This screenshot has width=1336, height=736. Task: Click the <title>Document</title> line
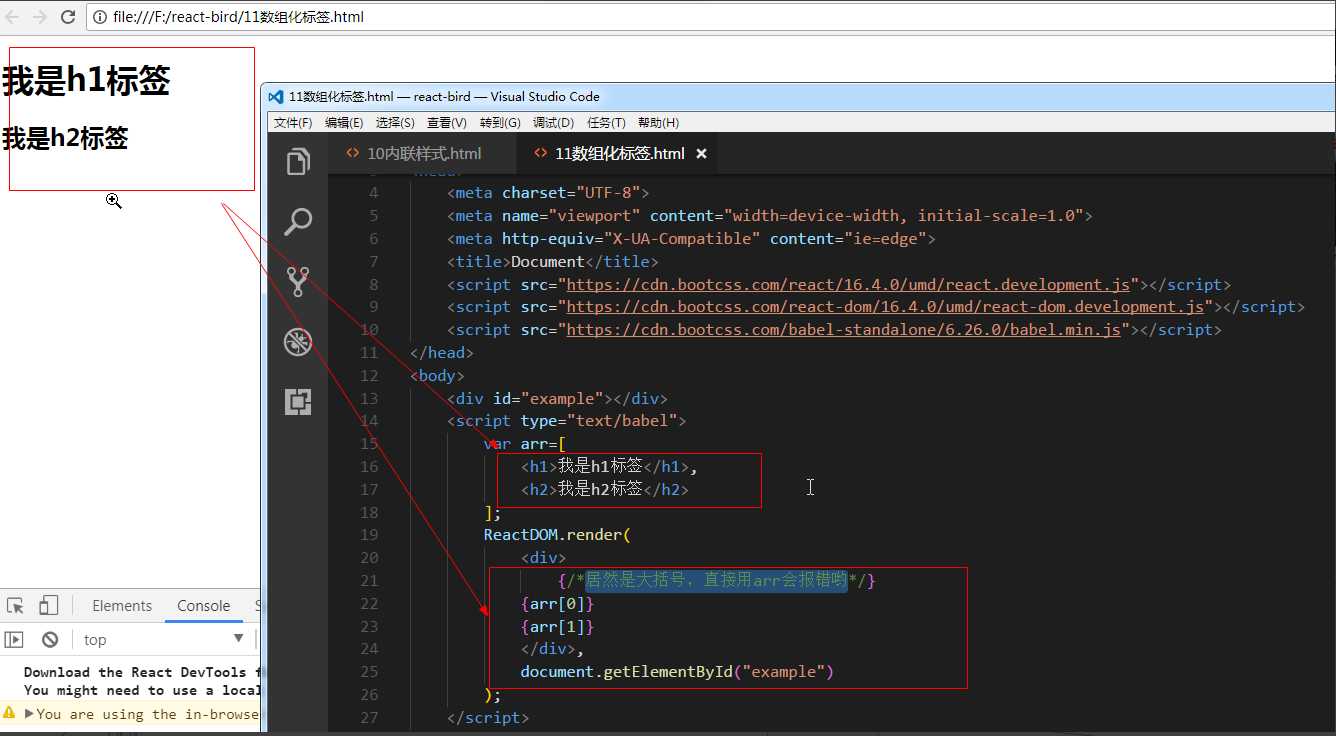pyautogui.click(x=553, y=262)
